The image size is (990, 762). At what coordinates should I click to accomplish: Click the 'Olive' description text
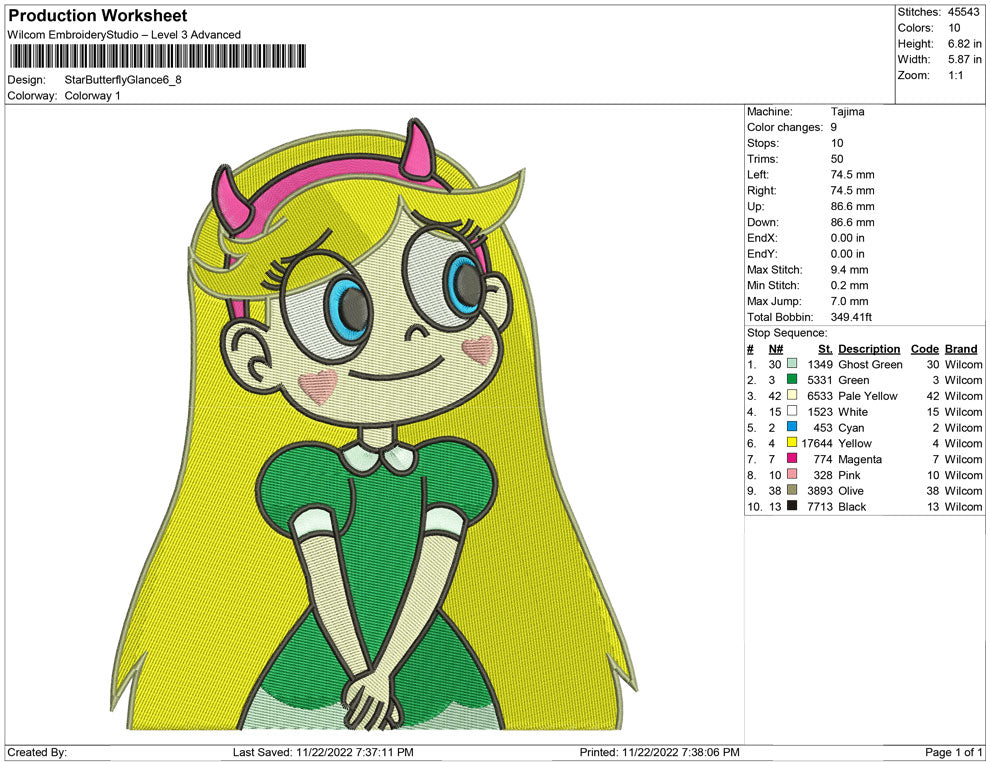(x=850, y=491)
